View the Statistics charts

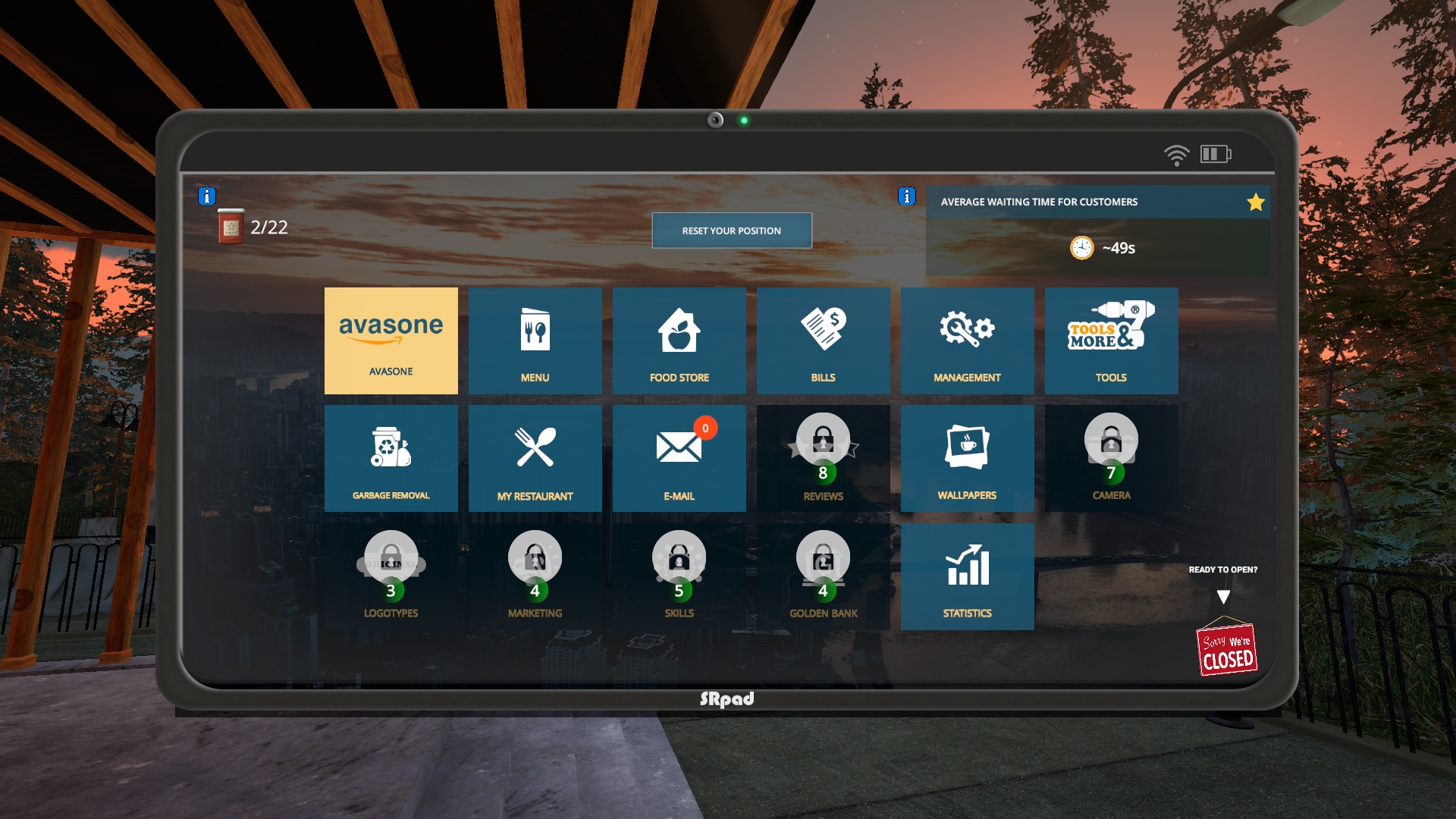pos(967,576)
